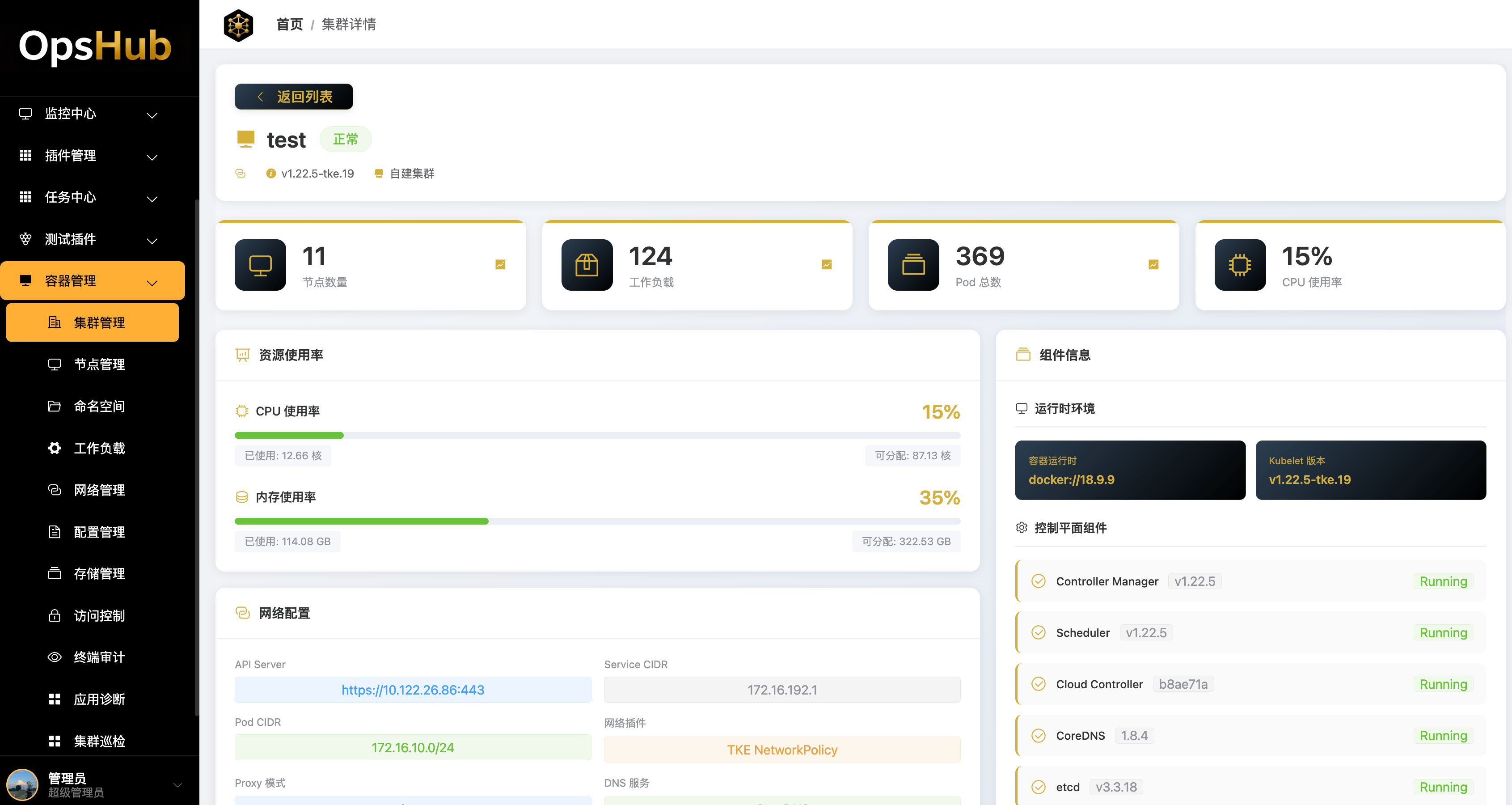
Task: Click the 访问控制 lock icon
Action: click(55, 615)
